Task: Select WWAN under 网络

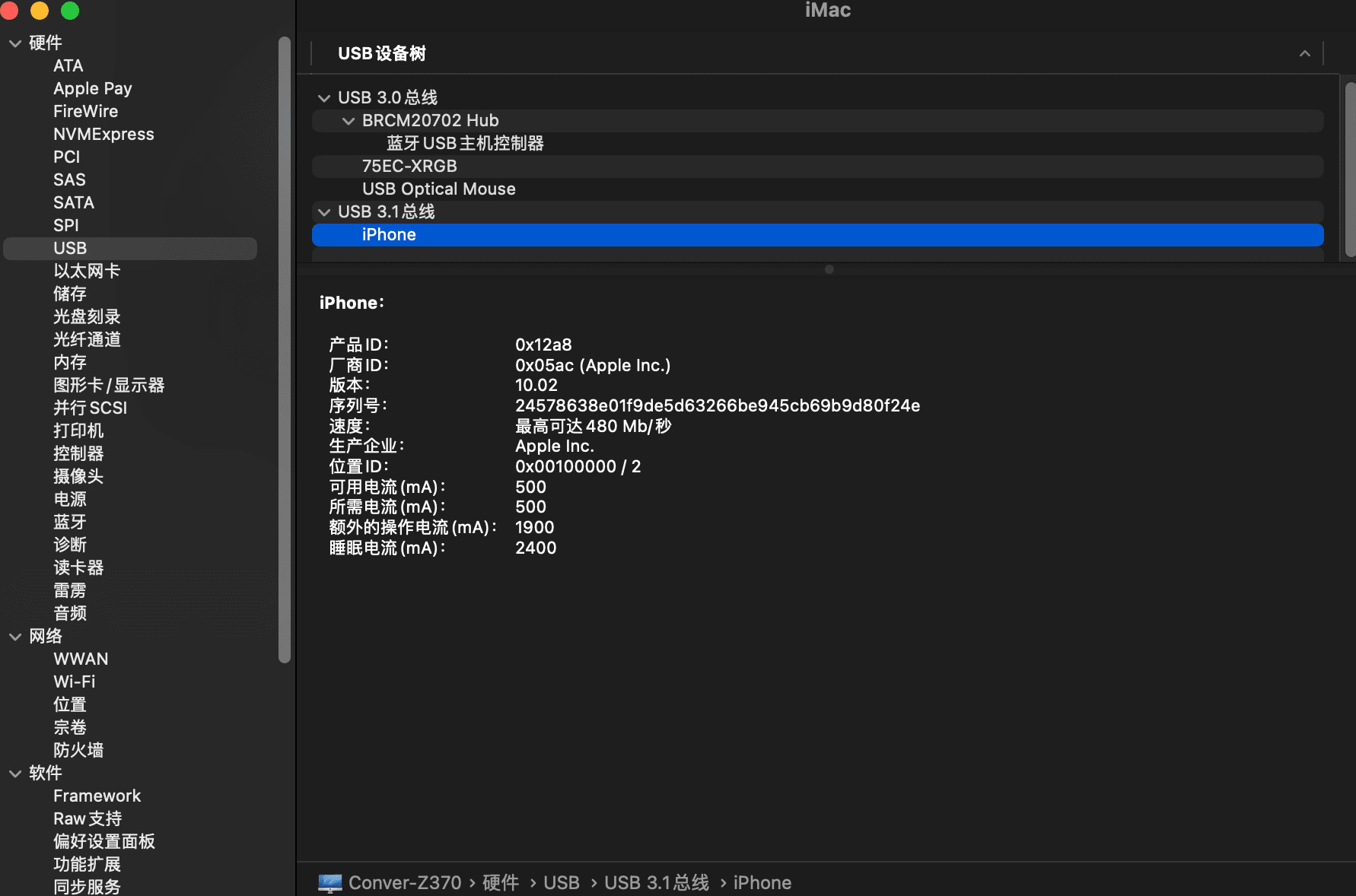Action: point(81,659)
